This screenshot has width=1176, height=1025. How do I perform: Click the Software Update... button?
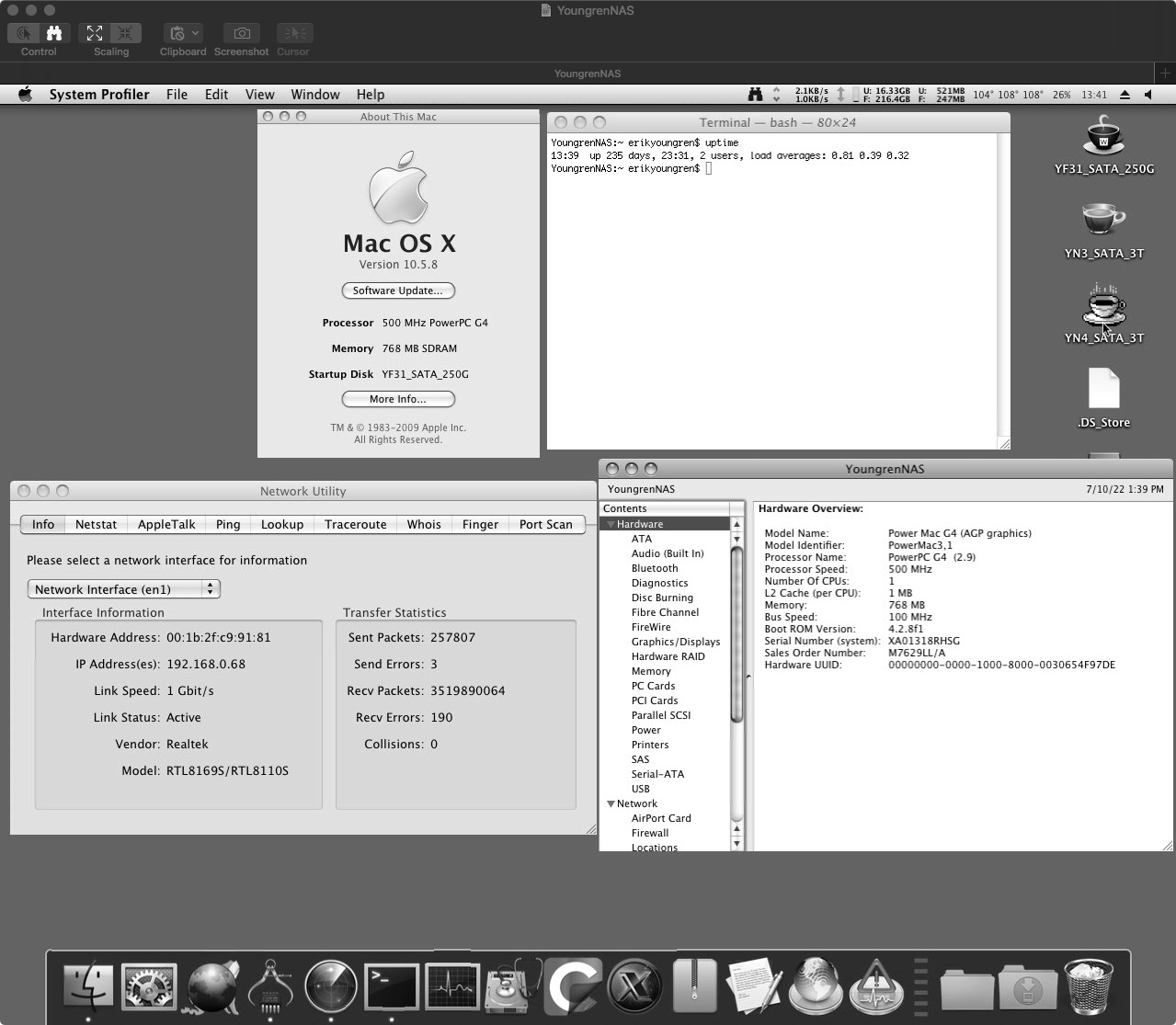(x=398, y=290)
